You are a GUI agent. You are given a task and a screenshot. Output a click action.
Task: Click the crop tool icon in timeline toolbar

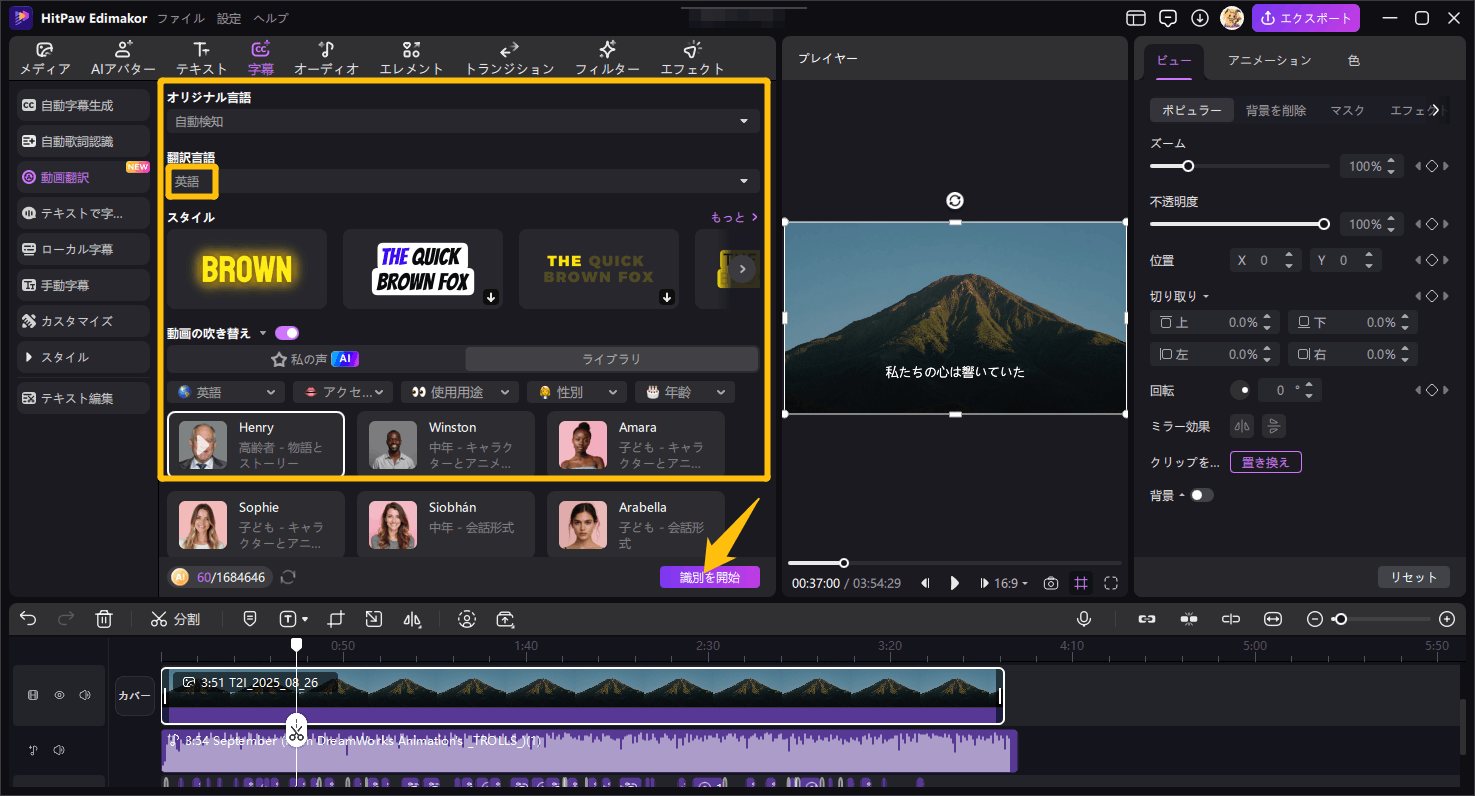335,619
